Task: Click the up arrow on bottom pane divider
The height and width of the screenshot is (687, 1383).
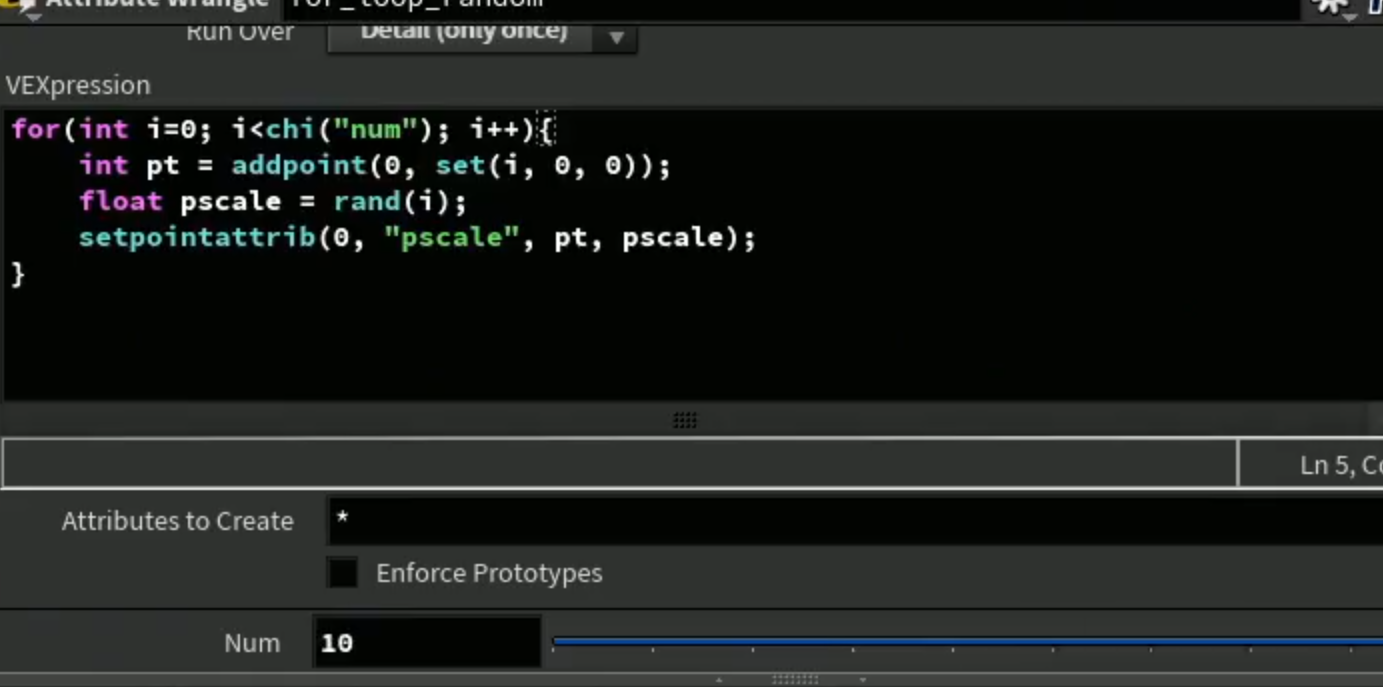Action: tap(719, 680)
